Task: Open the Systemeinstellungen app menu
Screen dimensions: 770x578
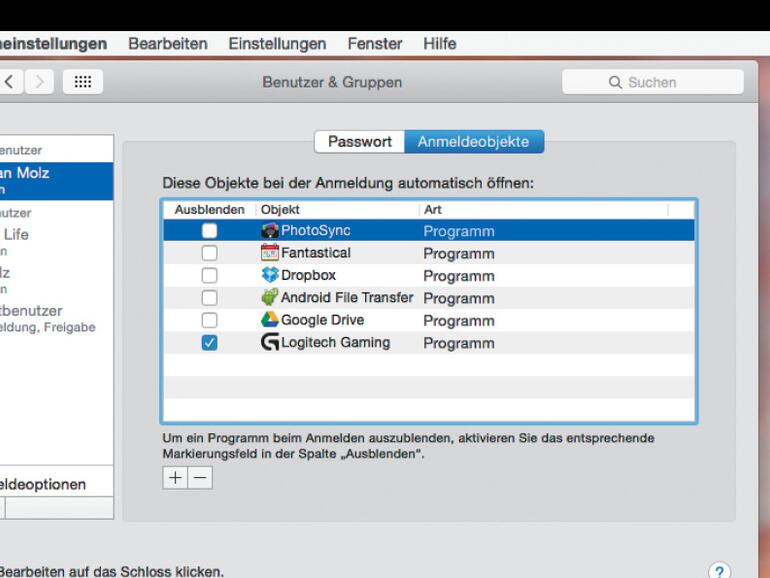Action: click(53, 44)
